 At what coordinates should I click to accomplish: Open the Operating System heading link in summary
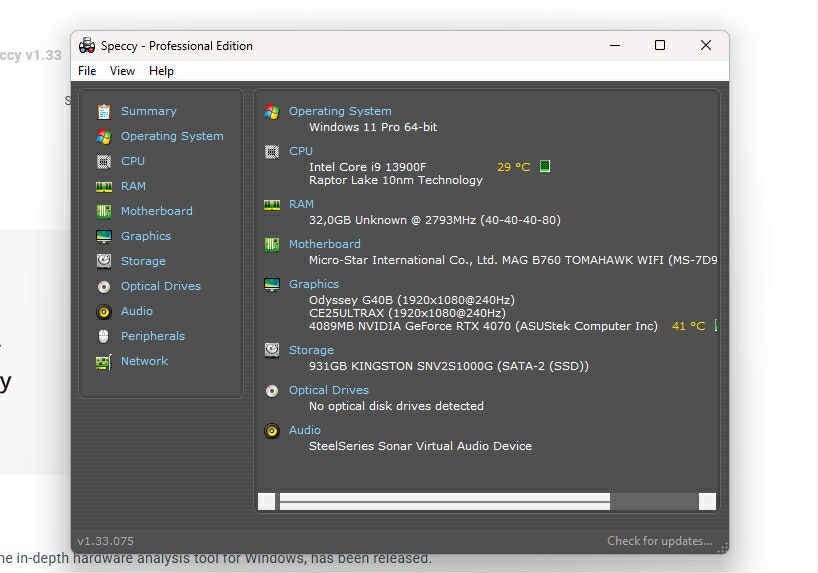(340, 111)
